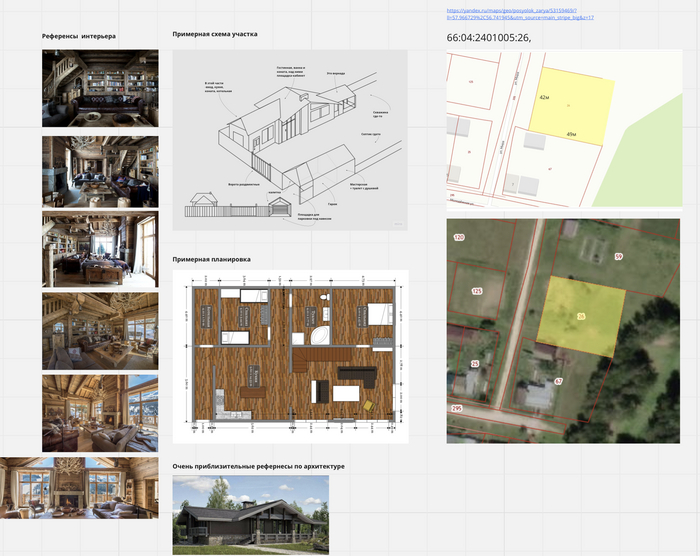The height and width of the screenshot is (556, 700).
Task: Select interior photo with dark leather sofa and staircase
Action: pyautogui.click(x=100, y=88)
